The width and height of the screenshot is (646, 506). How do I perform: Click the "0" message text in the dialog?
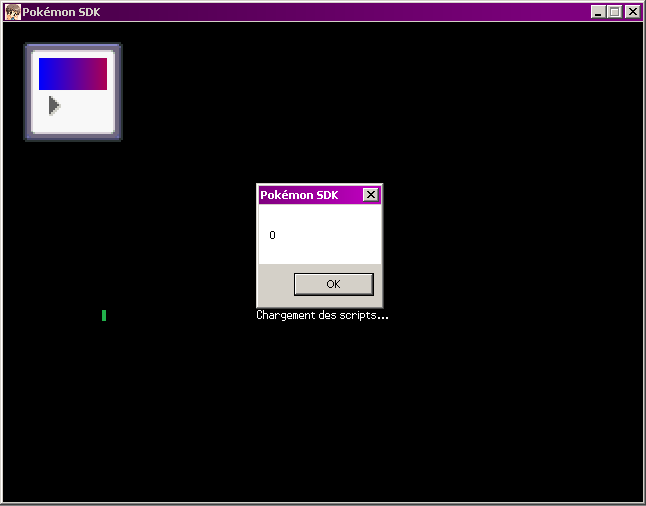click(x=272, y=235)
